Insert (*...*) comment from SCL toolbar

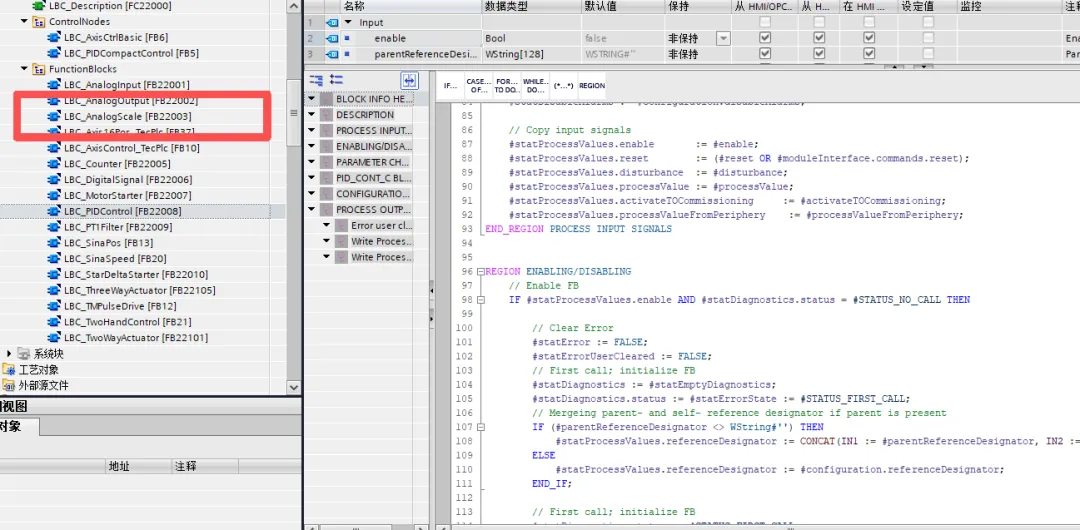(561, 86)
